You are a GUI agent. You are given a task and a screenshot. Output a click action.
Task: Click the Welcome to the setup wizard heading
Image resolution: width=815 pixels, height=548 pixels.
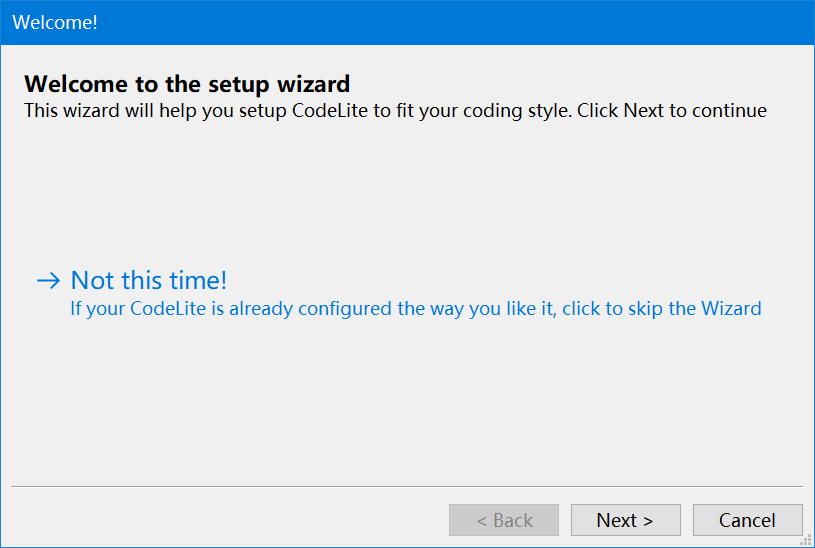pyautogui.click(x=187, y=83)
